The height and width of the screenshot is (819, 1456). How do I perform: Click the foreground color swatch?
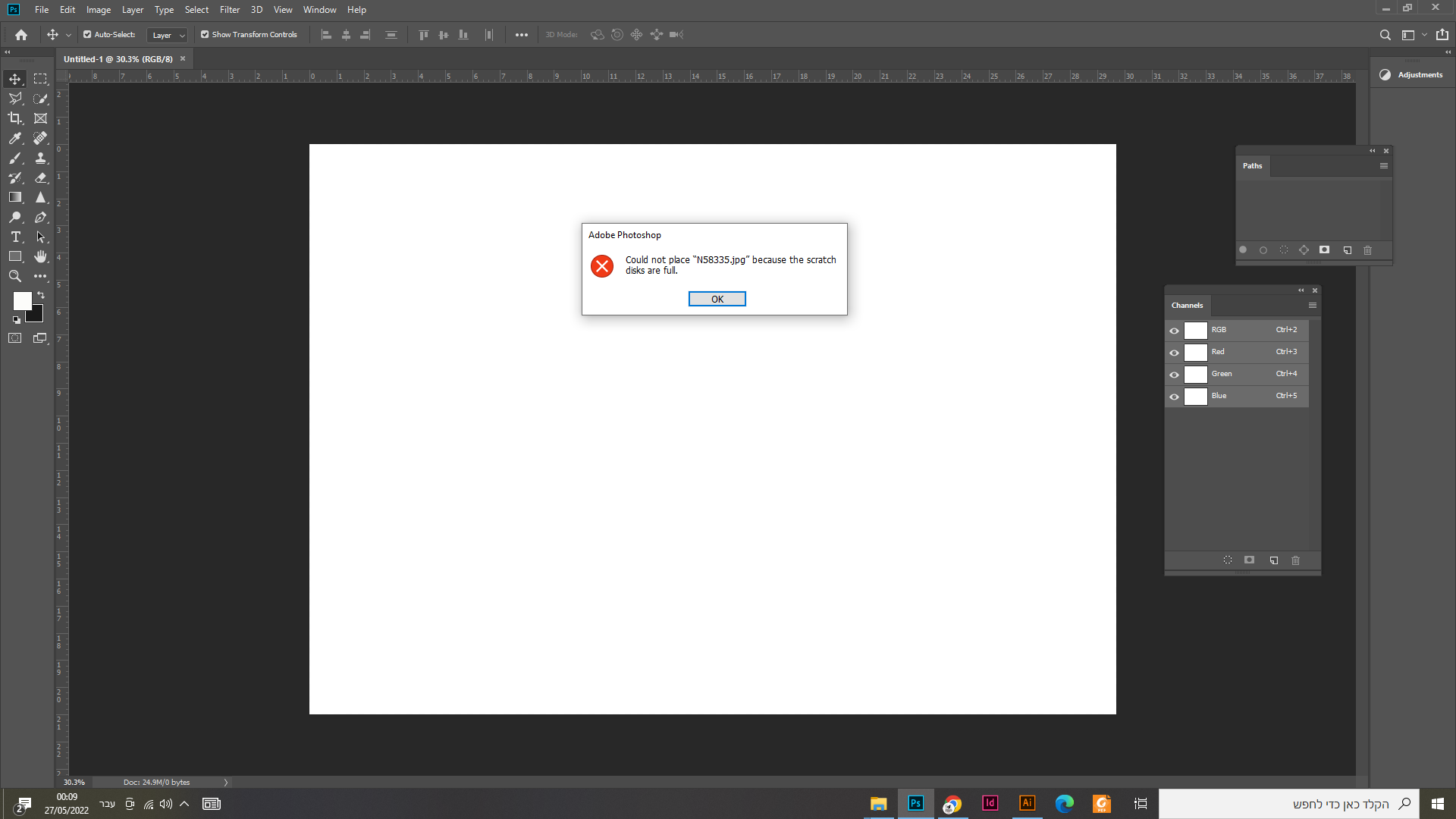[x=22, y=301]
